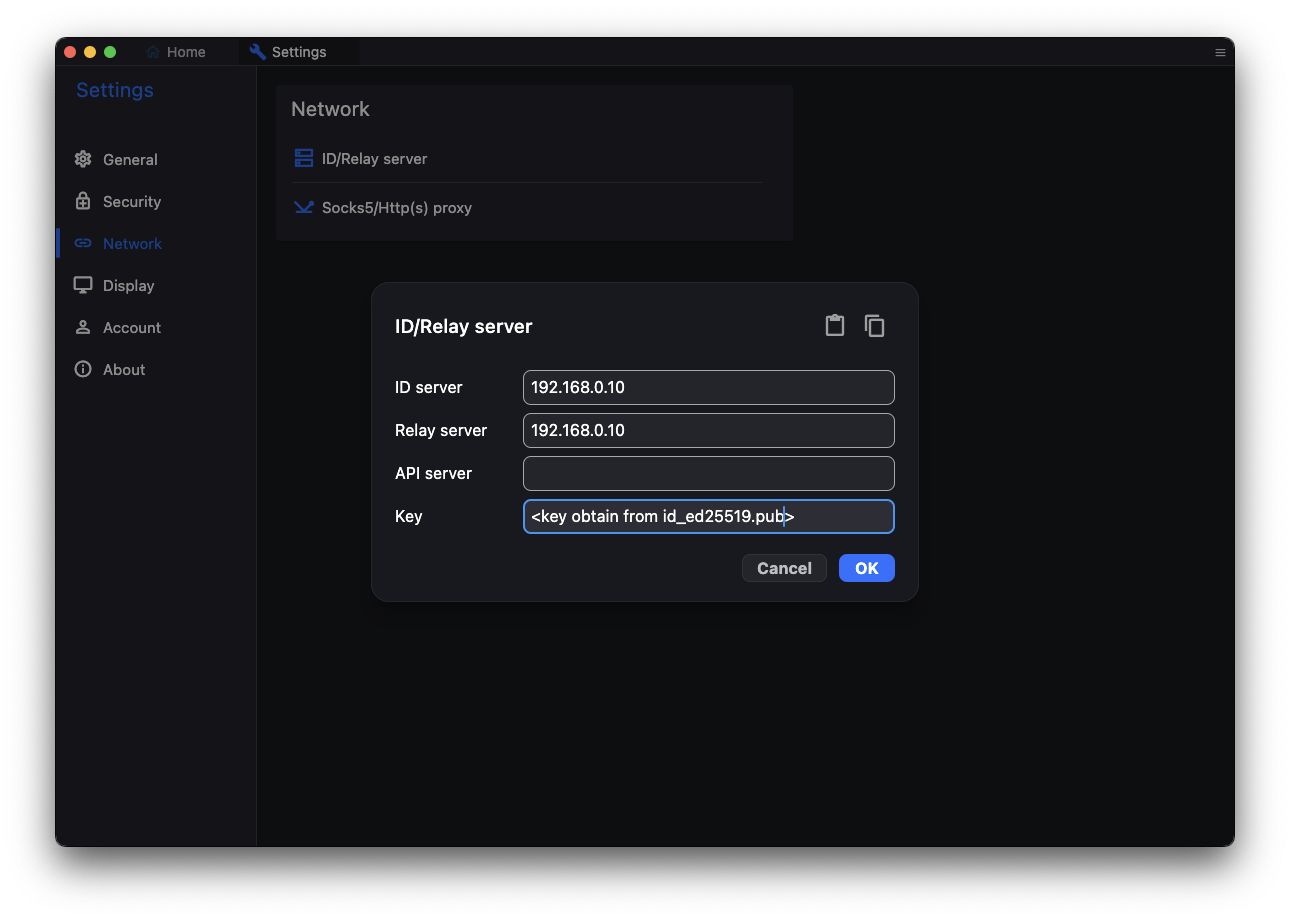
Task: Click the Settings tab wrench icon
Action: click(258, 51)
